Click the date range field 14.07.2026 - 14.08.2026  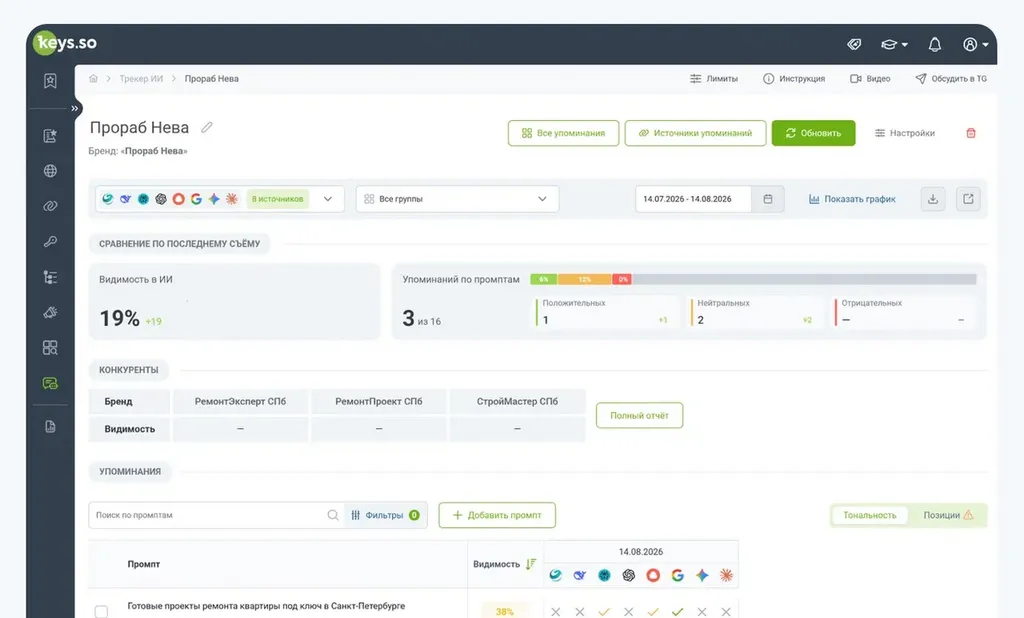[694, 199]
